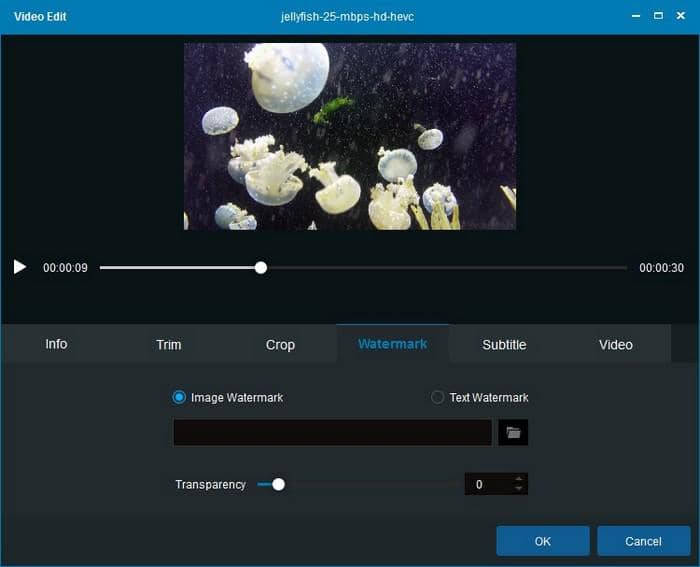Click the jellyfish video preview frame
This screenshot has width=700, height=567.
coord(350,136)
